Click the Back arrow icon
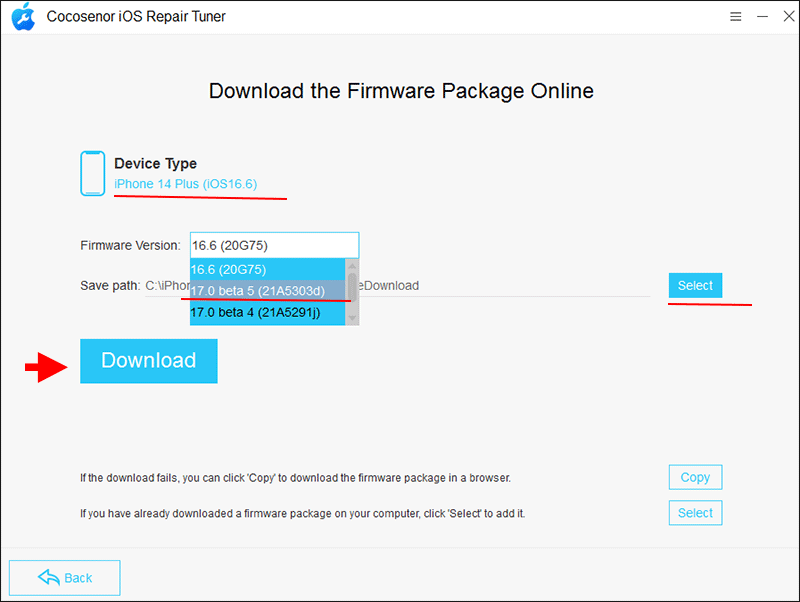This screenshot has height=602, width=800. [48, 578]
